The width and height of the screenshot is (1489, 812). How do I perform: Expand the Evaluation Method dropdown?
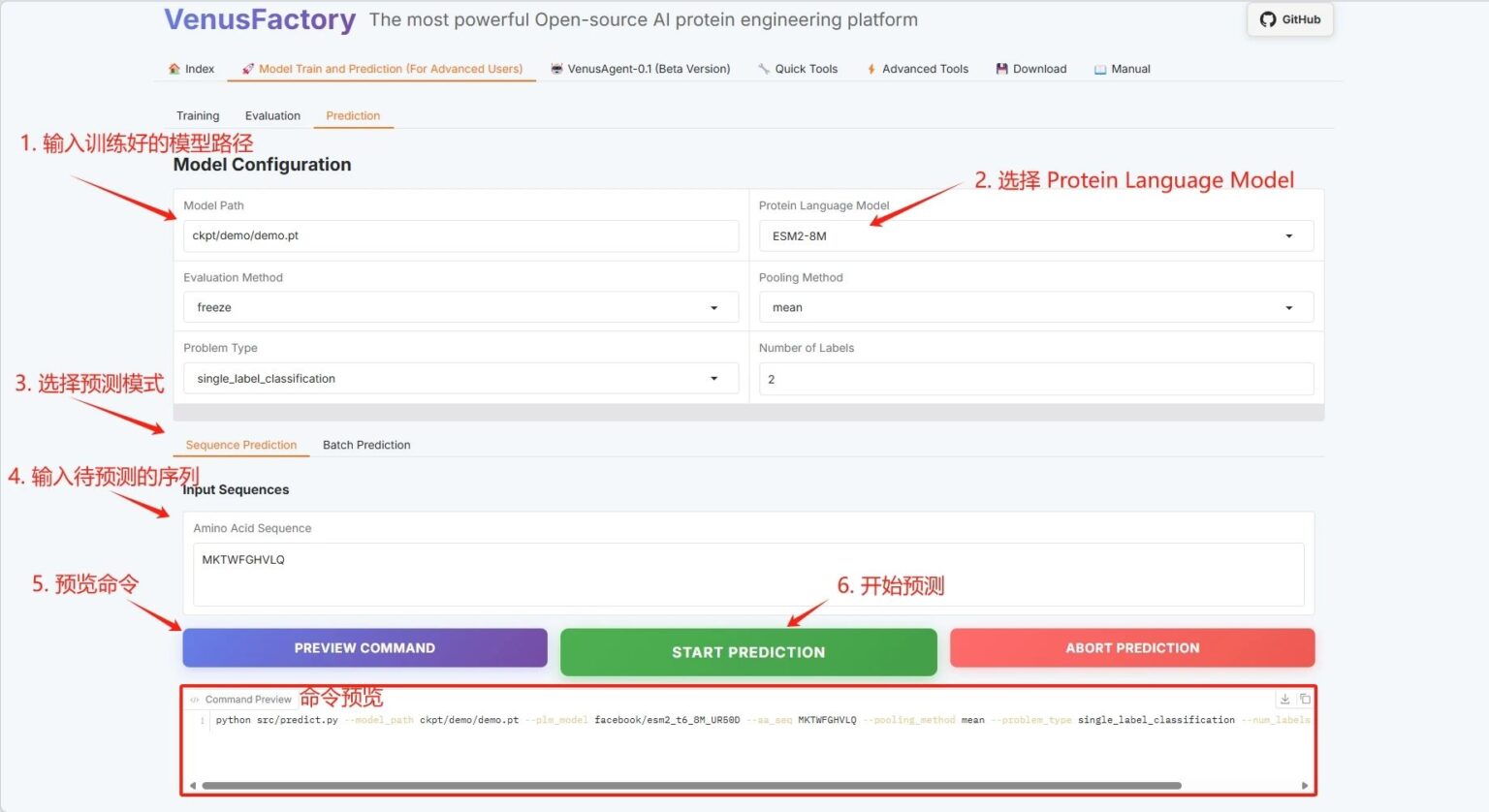[460, 307]
